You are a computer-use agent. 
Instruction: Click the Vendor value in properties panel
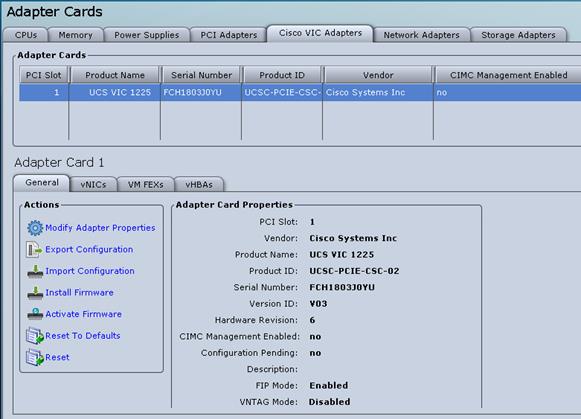coord(353,238)
